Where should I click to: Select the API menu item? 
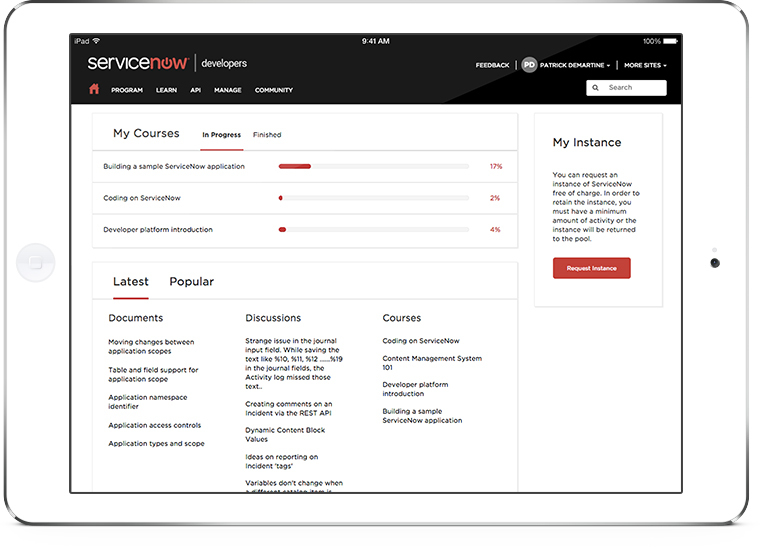(x=196, y=90)
